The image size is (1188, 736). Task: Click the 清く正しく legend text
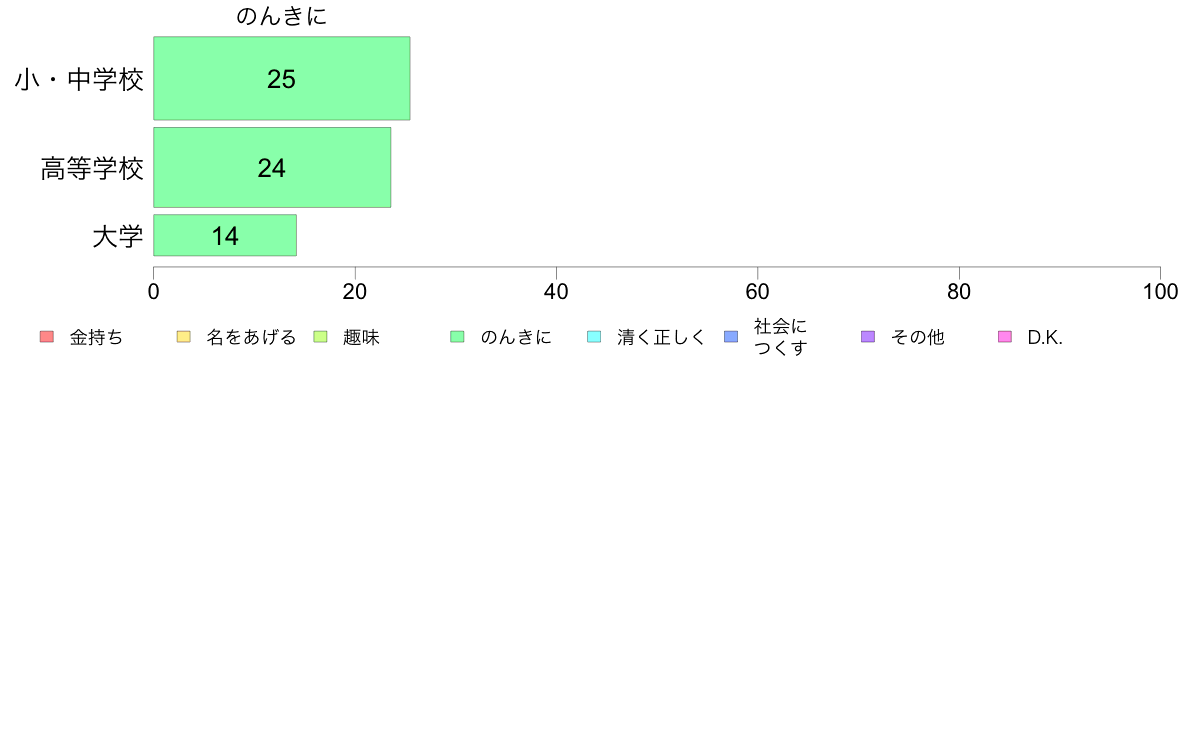coord(661,337)
